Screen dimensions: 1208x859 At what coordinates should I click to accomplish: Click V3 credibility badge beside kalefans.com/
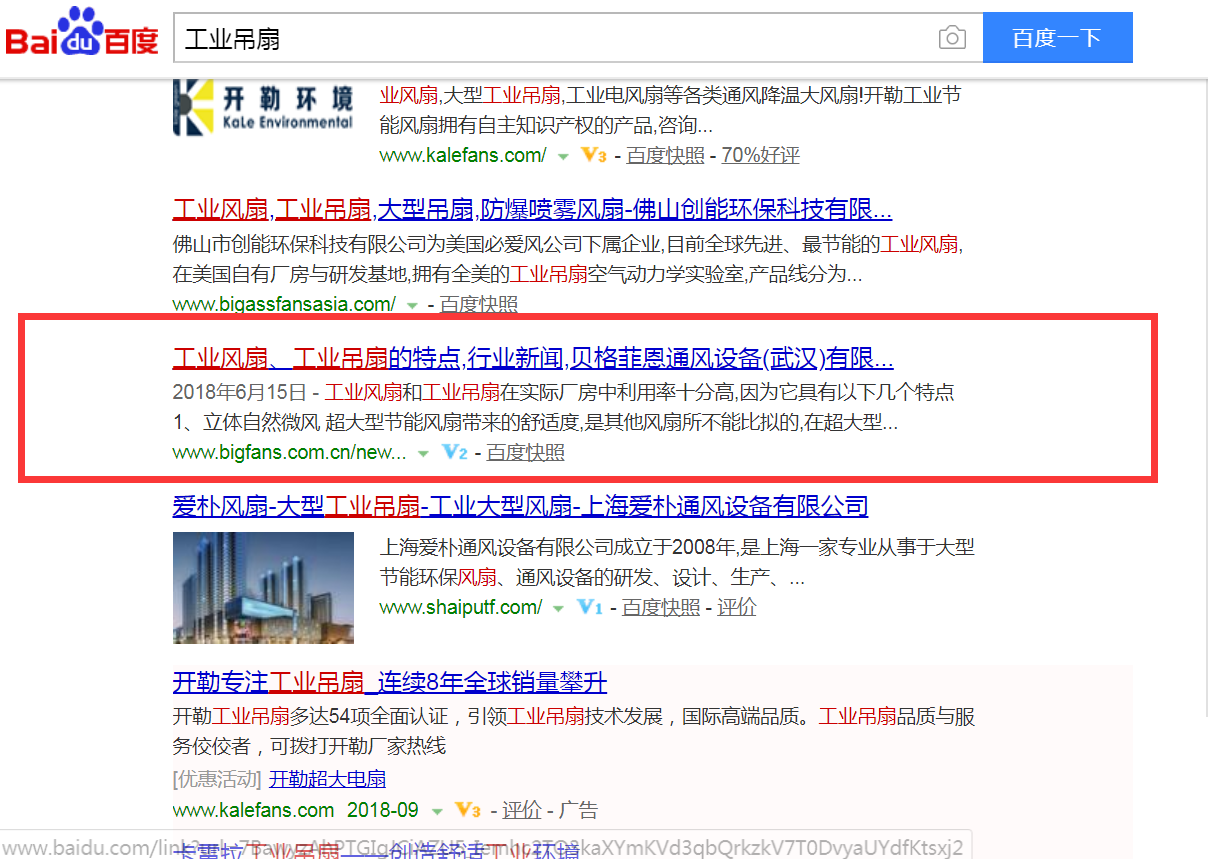pos(594,155)
